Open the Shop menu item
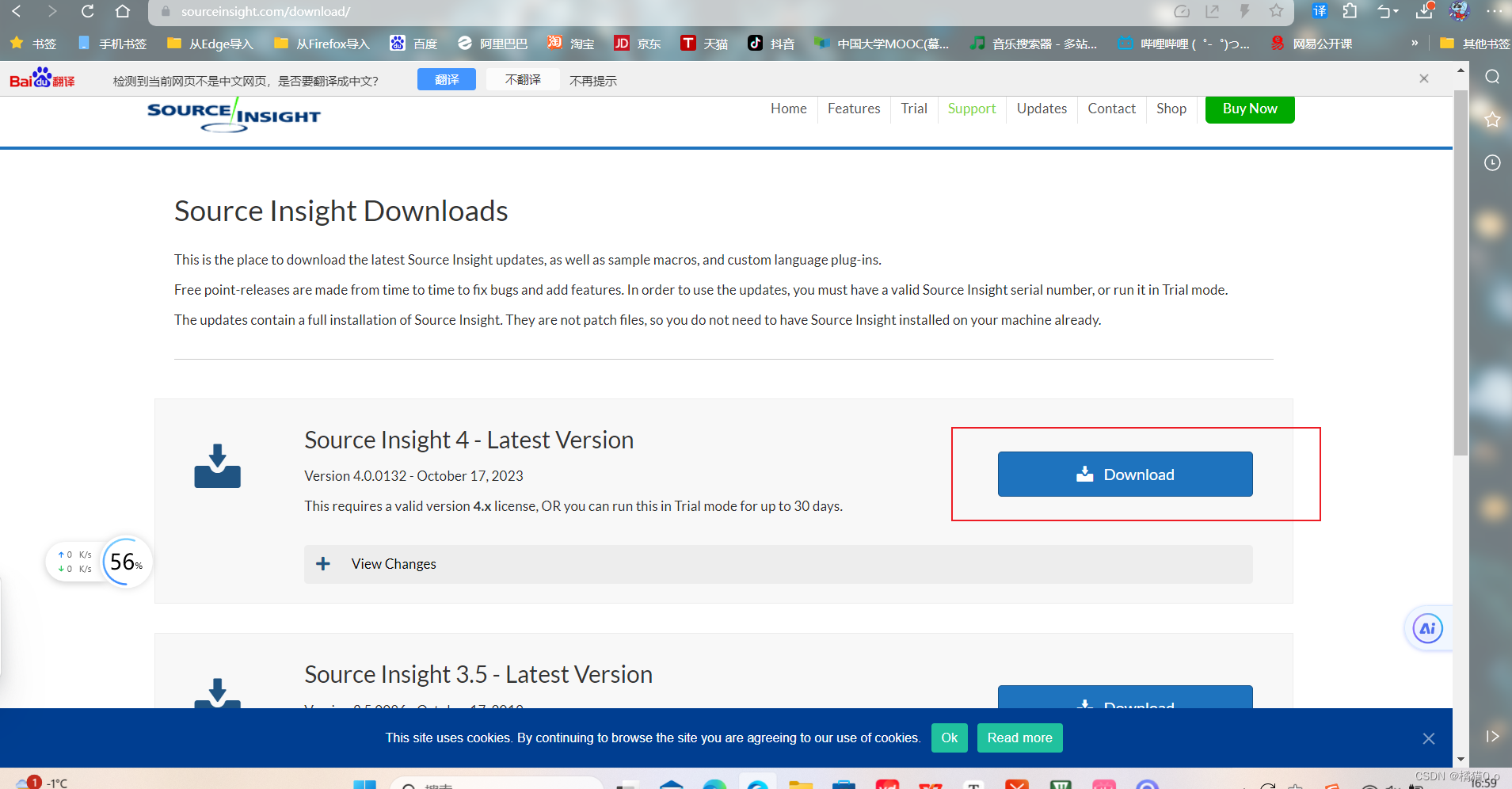1512x789 pixels. click(x=1171, y=109)
